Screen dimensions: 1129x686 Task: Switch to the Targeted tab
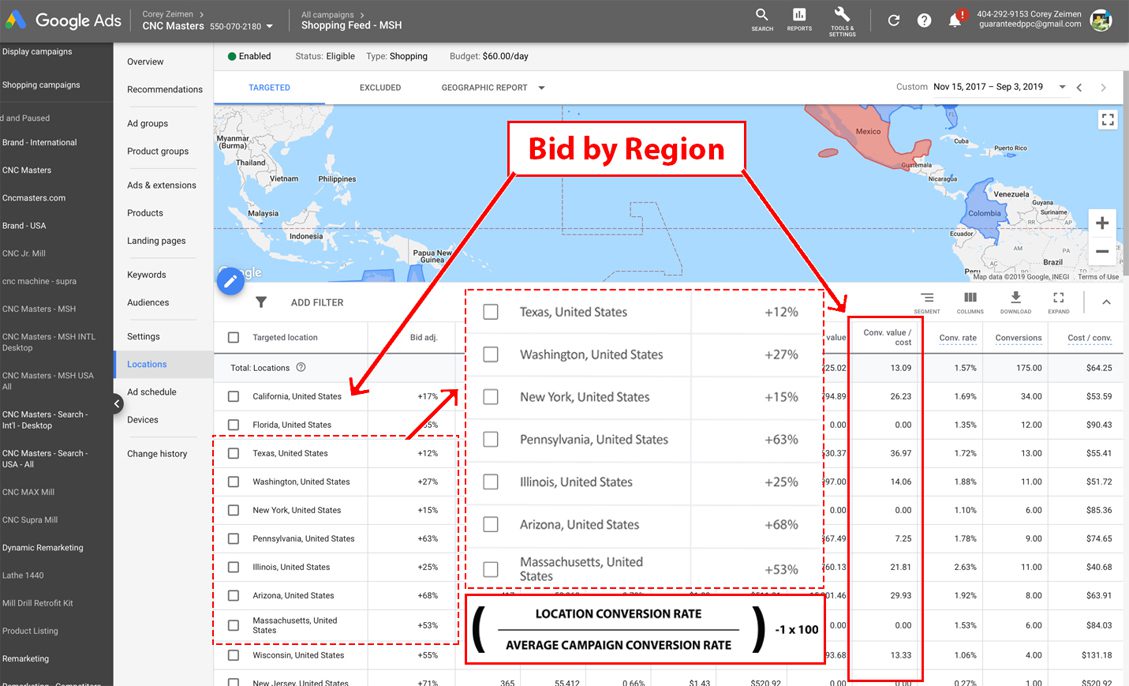point(269,88)
